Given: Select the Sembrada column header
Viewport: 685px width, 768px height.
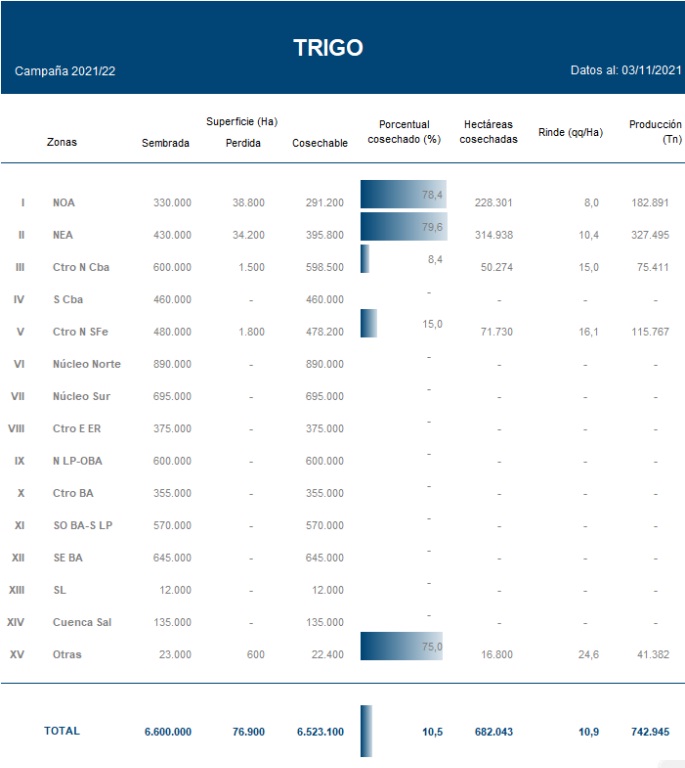Looking at the screenshot, I should pos(166,143).
